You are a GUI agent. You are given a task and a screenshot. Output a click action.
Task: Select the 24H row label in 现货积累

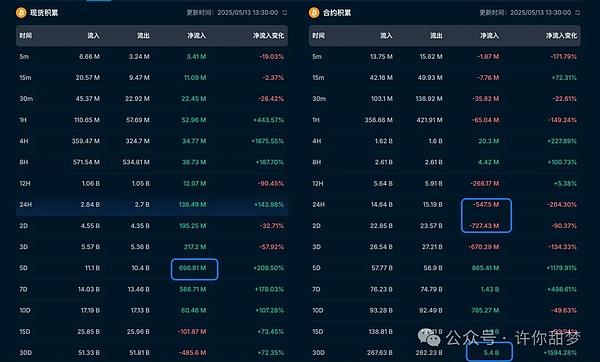[x=26, y=205]
